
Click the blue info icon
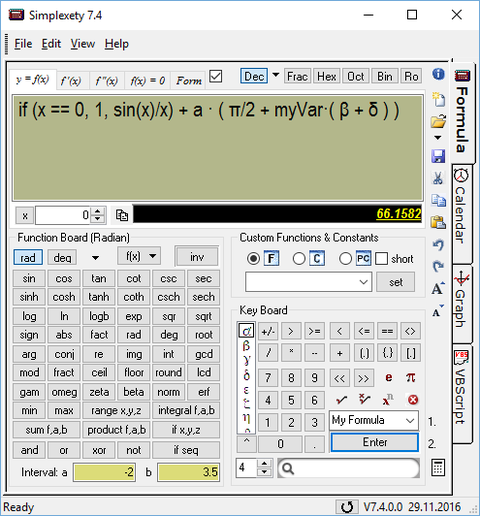[x=438, y=74]
